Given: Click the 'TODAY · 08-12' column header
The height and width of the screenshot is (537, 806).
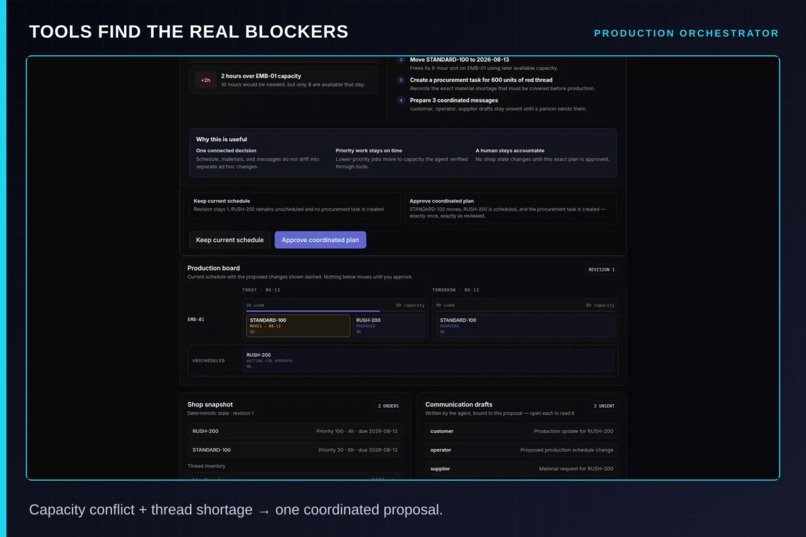Looking at the screenshot, I should (261, 290).
